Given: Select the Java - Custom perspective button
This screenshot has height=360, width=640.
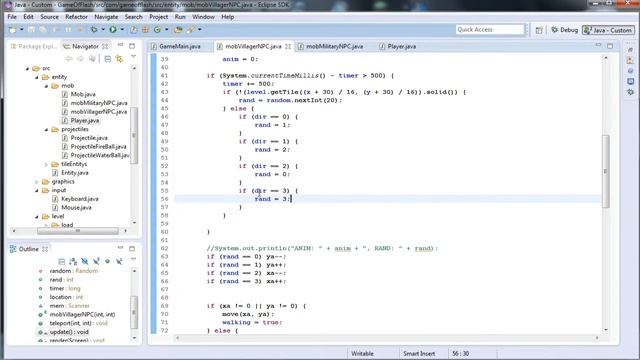Looking at the screenshot, I should (x=608, y=30).
